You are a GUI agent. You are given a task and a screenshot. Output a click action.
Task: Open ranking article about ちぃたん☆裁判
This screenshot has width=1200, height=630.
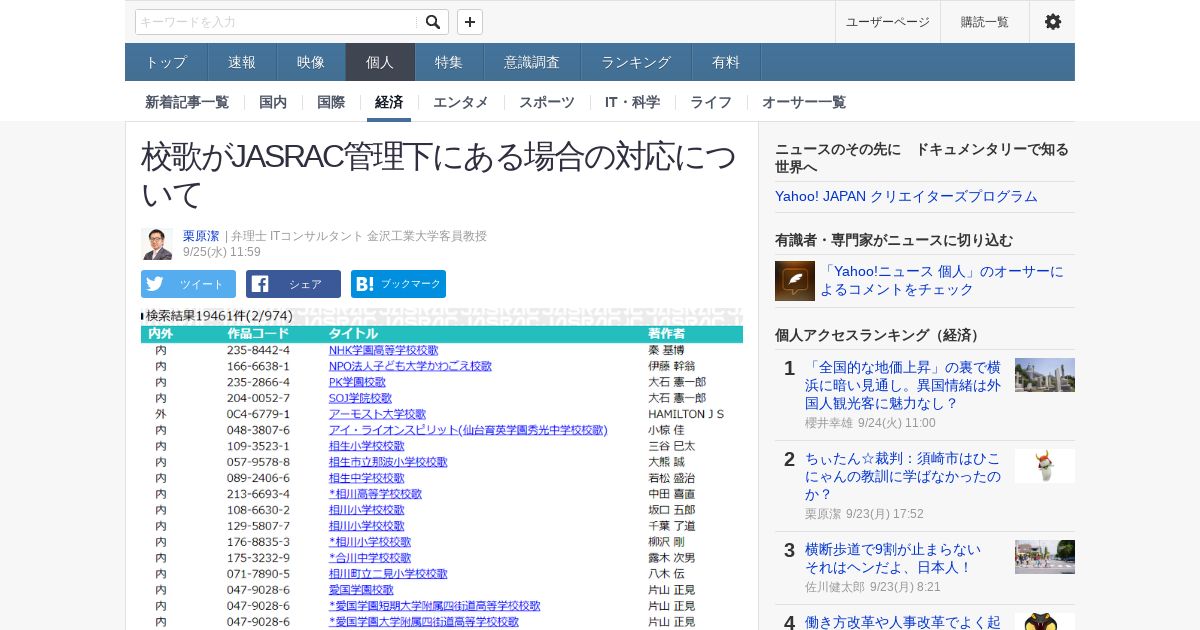[x=903, y=477]
